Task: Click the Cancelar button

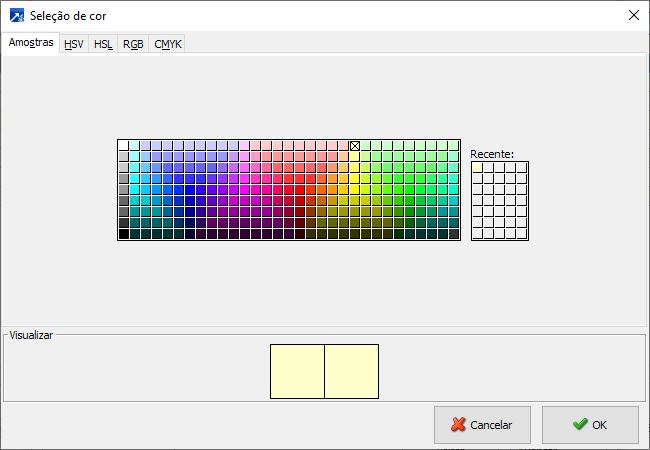Action: [x=482, y=425]
